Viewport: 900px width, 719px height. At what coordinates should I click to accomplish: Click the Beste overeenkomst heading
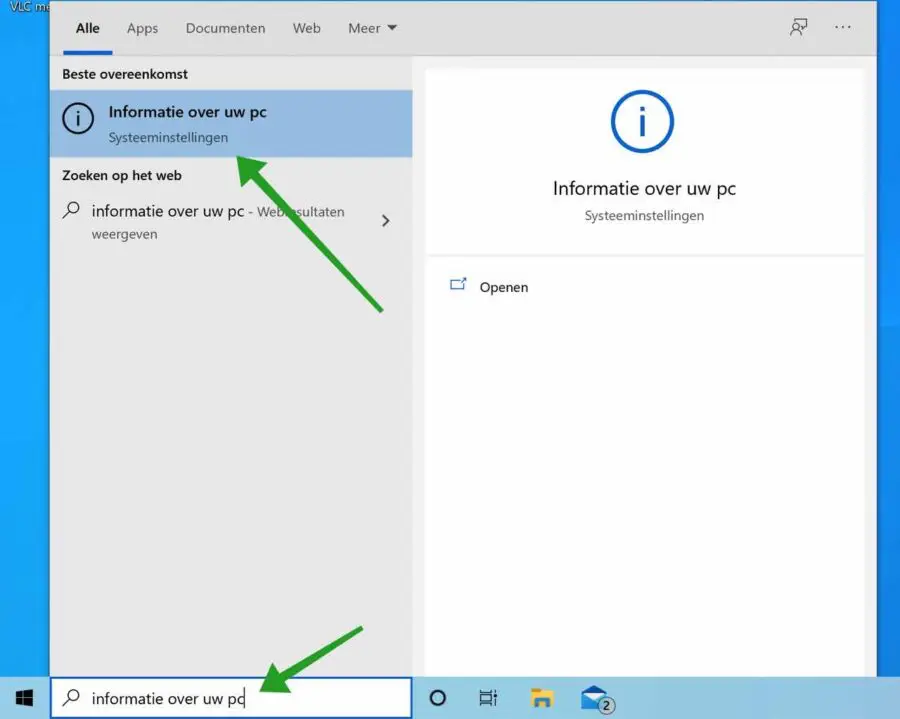[x=125, y=74]
